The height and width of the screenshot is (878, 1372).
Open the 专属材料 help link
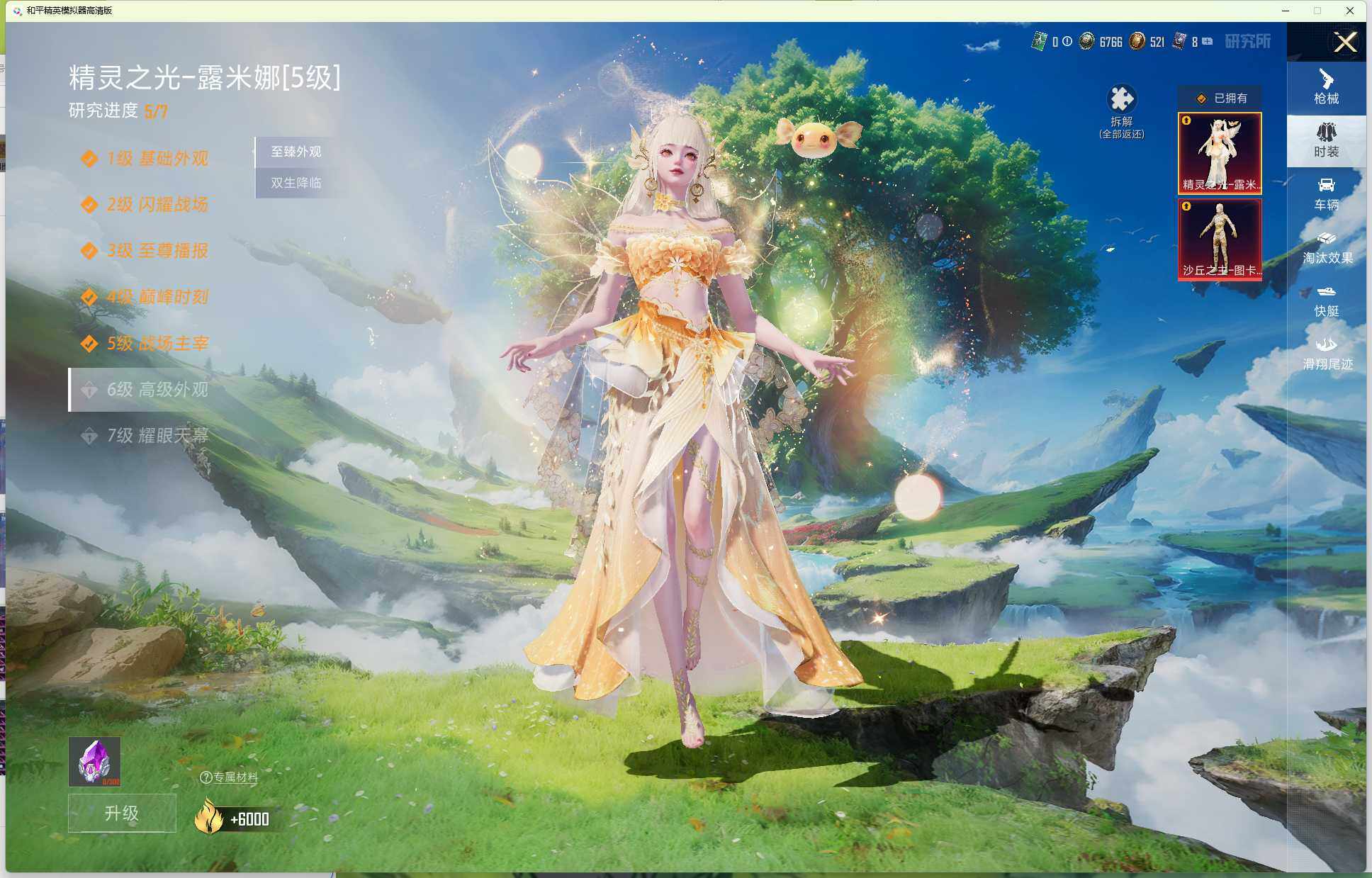point(229,777)
